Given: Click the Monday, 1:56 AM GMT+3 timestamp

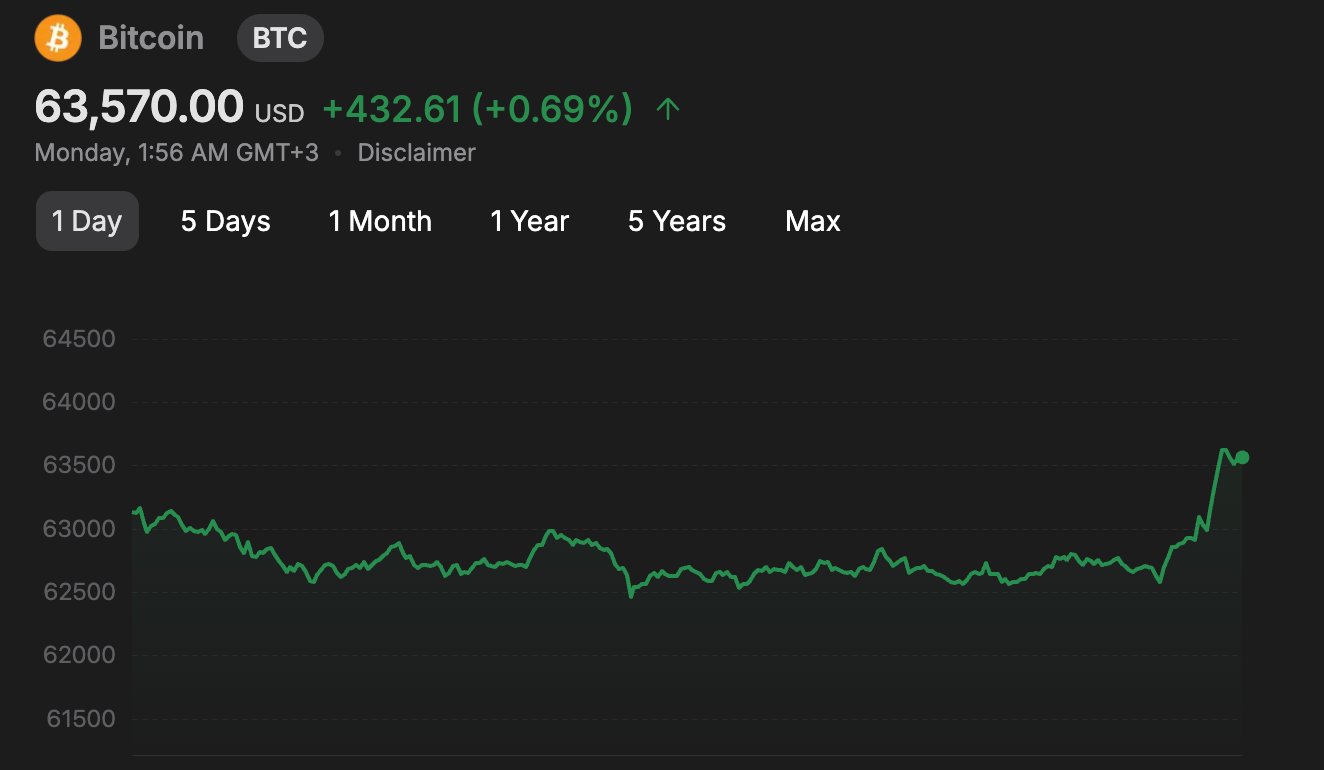Looking at the screenshot, I should (177, 153).
